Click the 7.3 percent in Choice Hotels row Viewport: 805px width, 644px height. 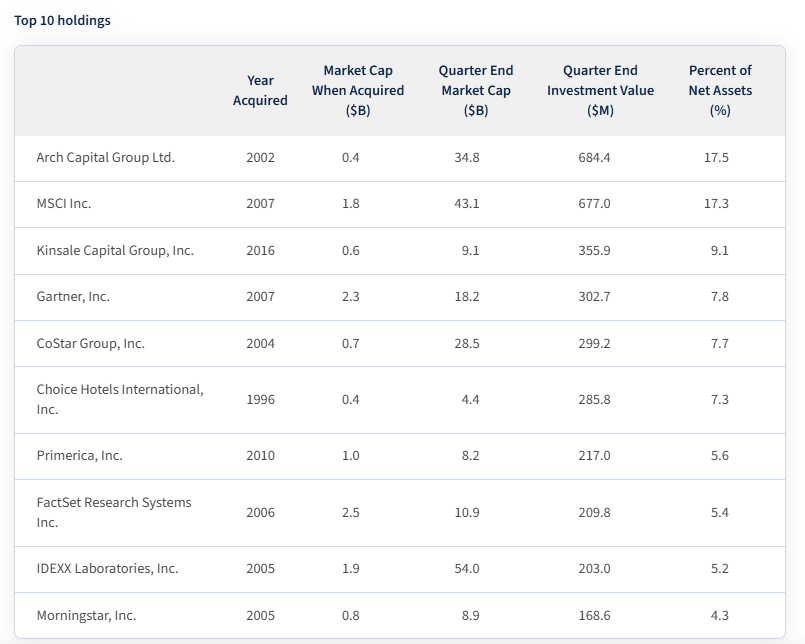tap(720, 400)
